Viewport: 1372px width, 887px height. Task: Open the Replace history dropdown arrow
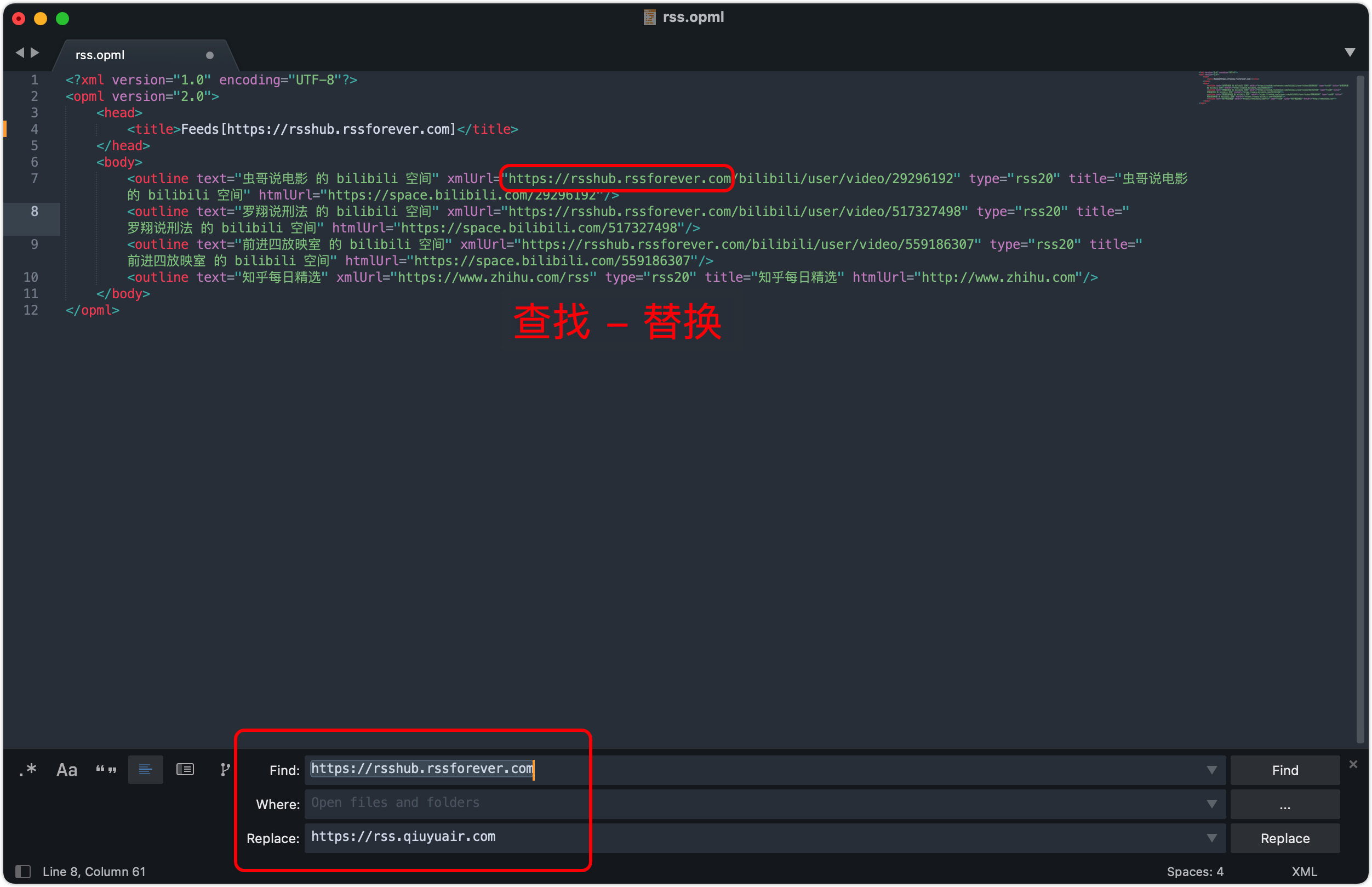pos(1211,838)
